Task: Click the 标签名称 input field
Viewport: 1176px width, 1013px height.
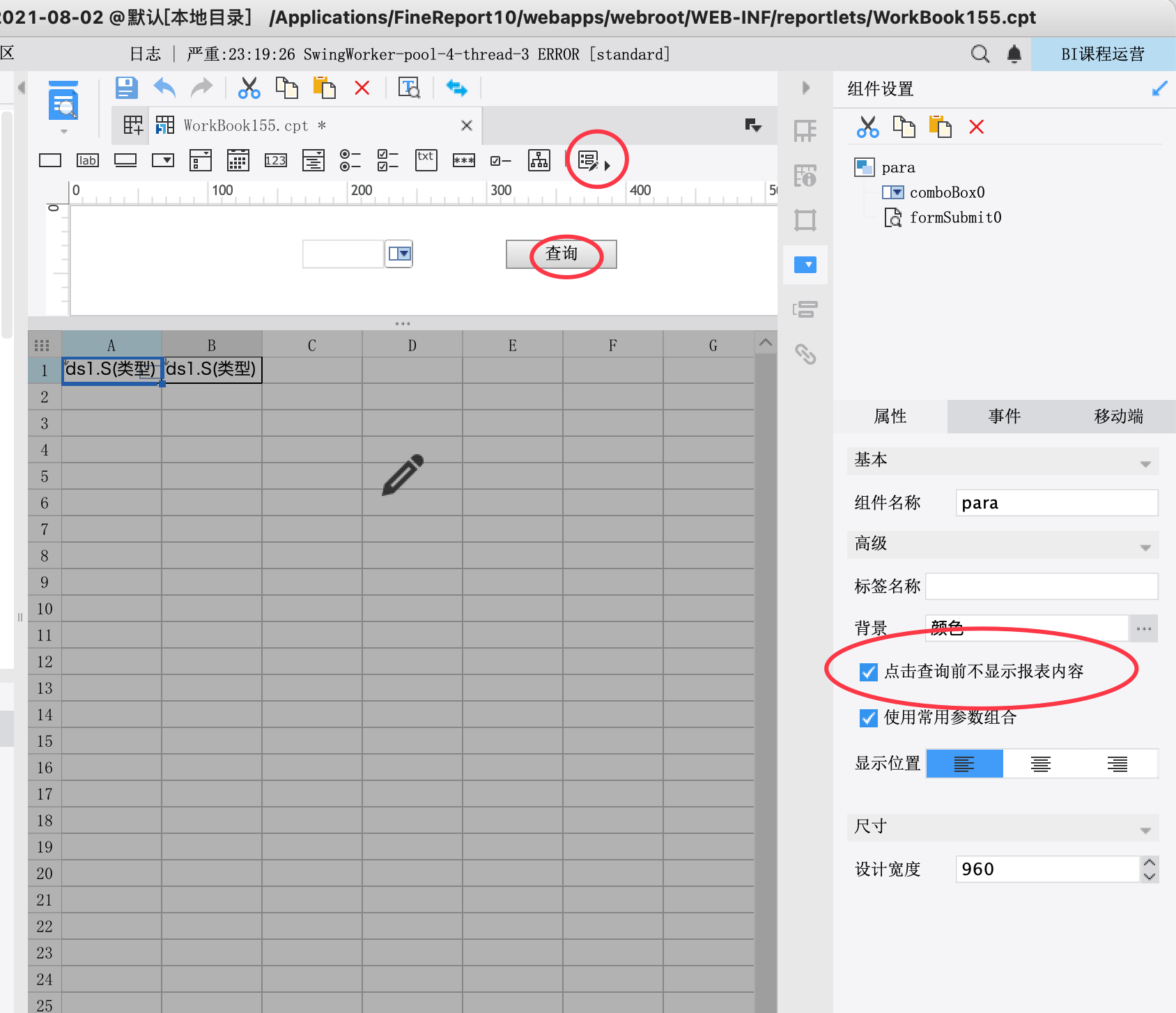Action: [x=1042, y=587]
